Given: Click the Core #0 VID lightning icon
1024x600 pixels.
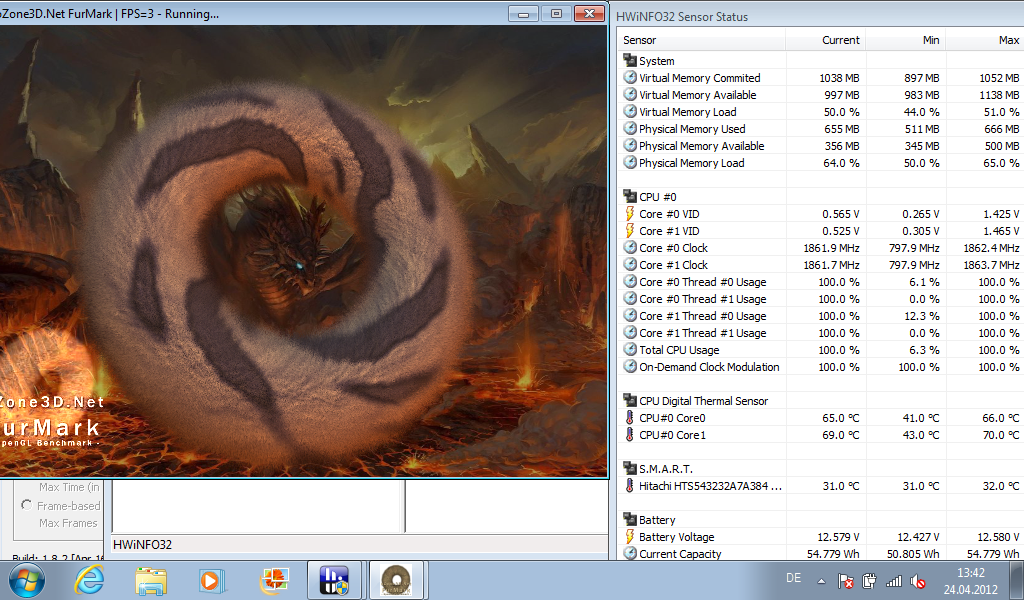Looking at the screenshot, I should [x=630, y=213].
